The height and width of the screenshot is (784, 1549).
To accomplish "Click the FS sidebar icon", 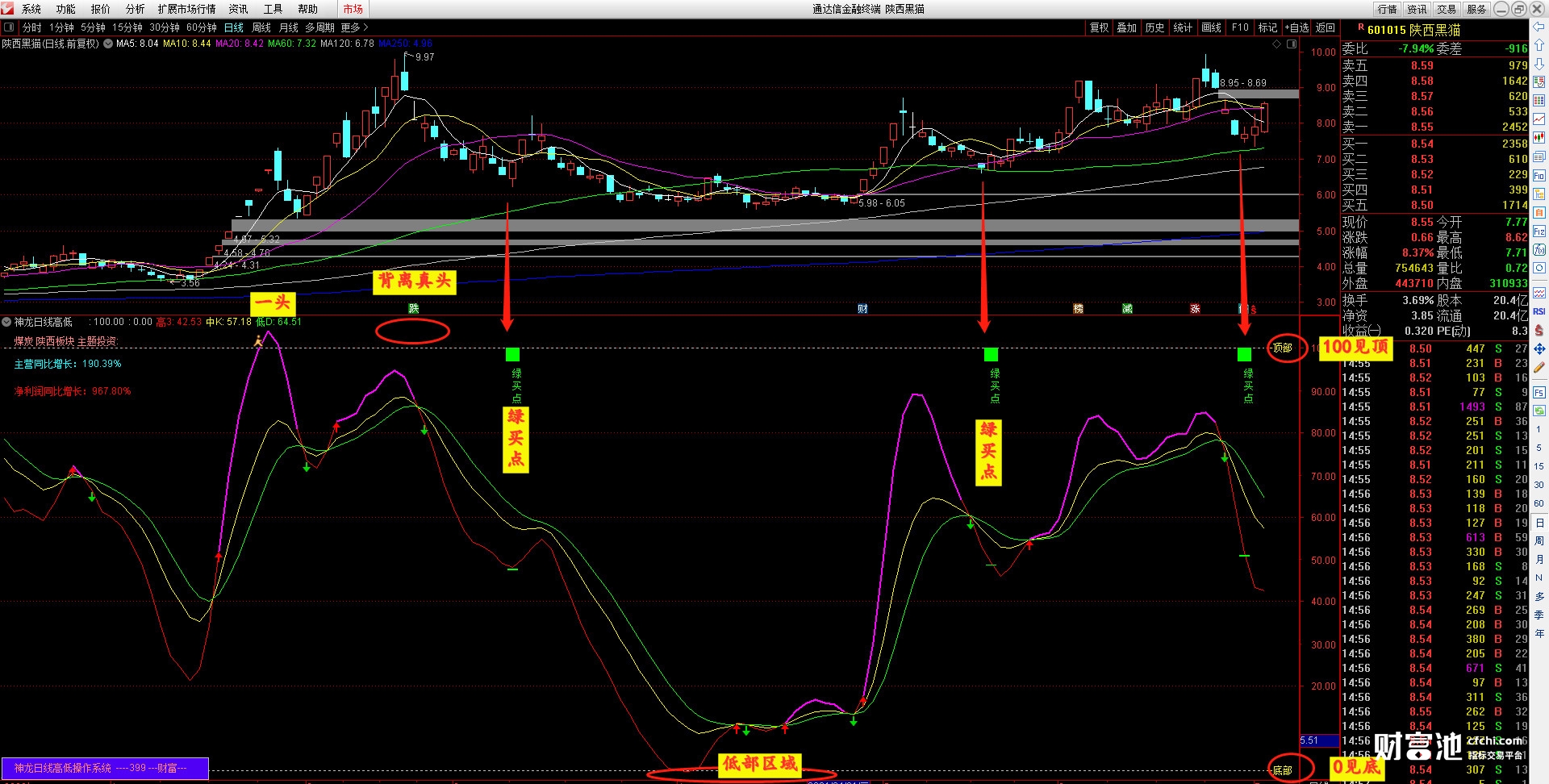I will coord(1539,392).
